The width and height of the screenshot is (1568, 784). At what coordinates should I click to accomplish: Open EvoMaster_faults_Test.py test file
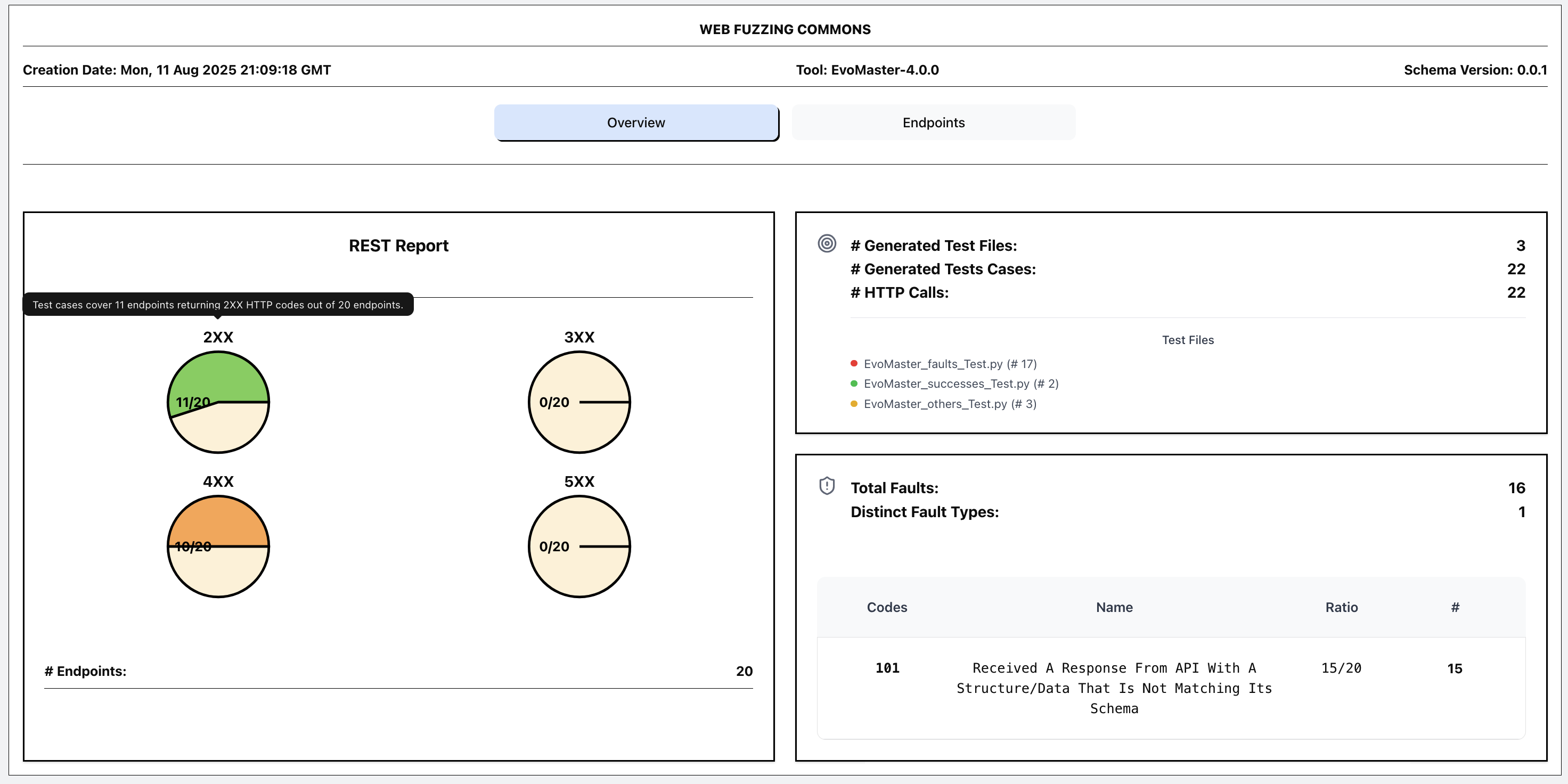950,364
